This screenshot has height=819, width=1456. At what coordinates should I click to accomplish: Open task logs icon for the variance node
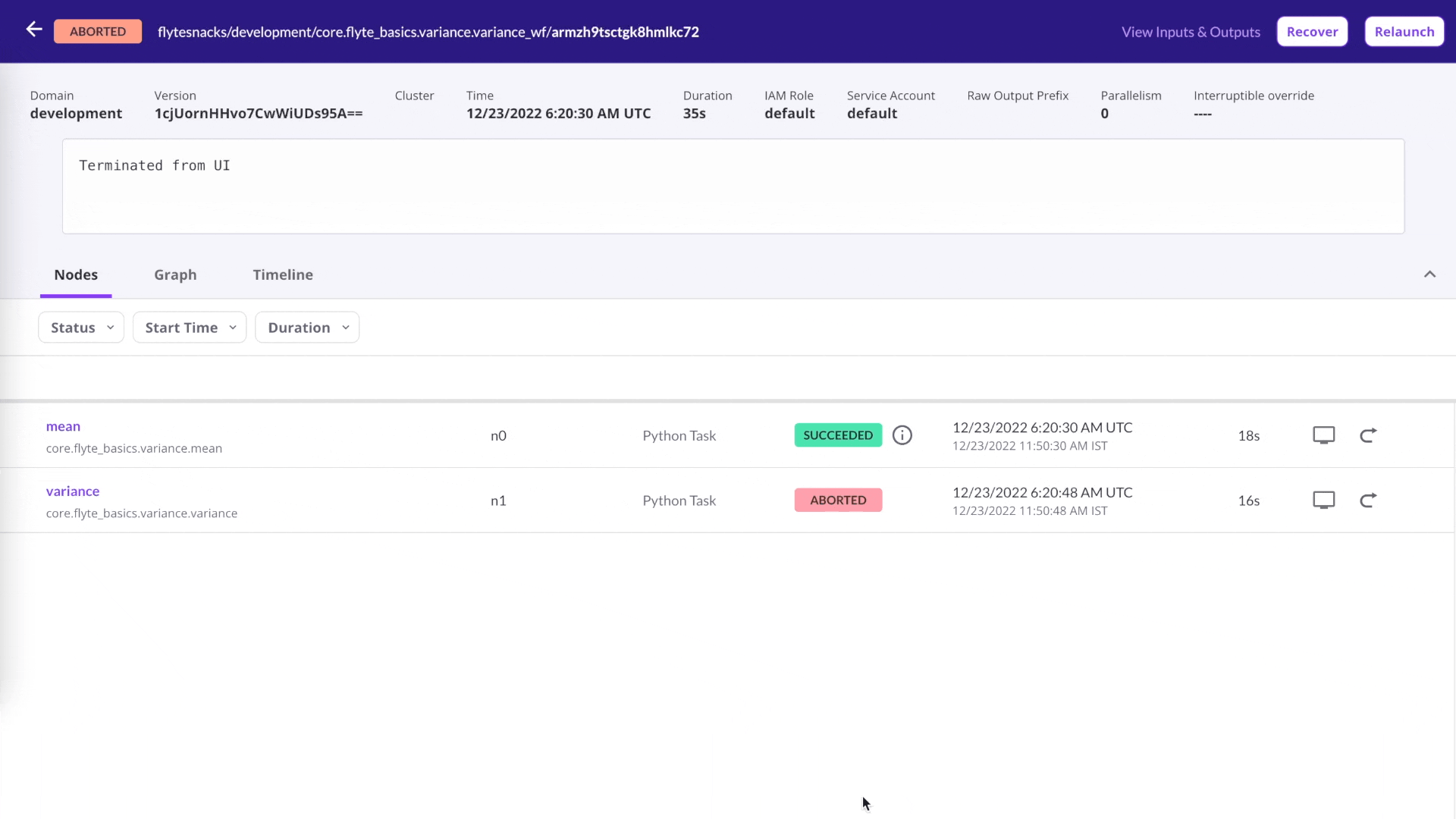coord(1323,500)
